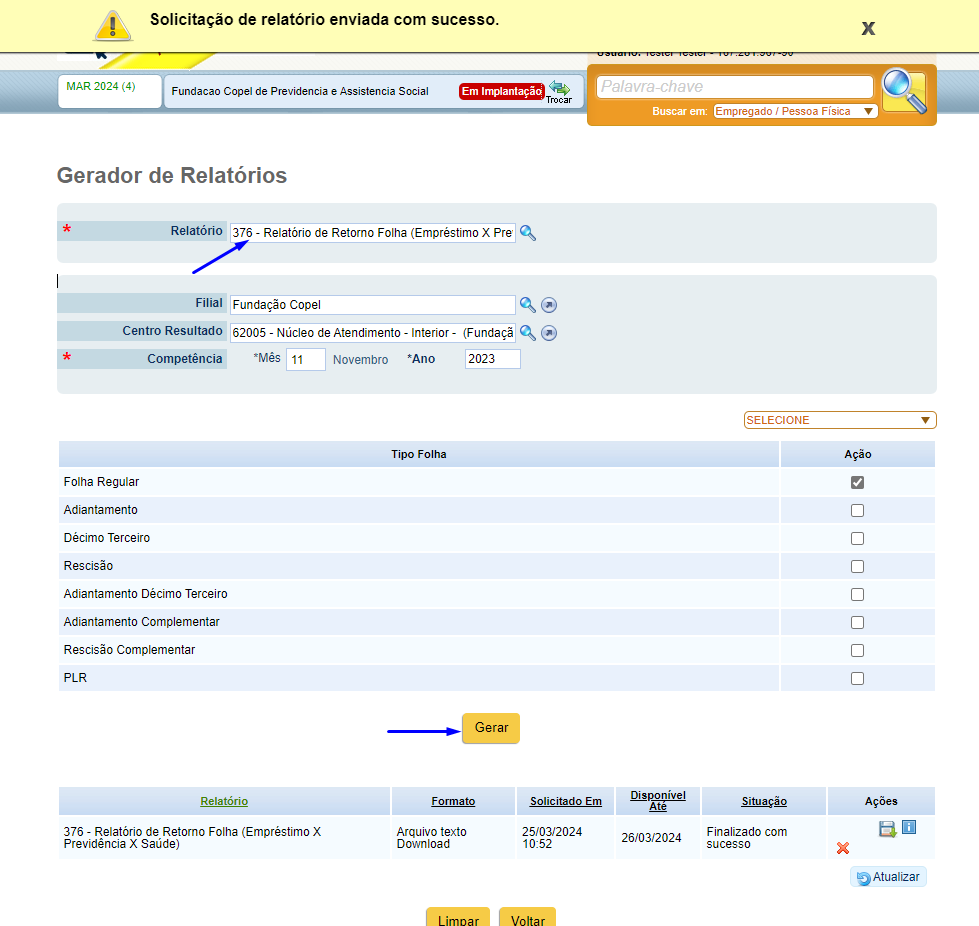Click the magnifier beside Centro Resultado field
Screen dimensions: 979x926
pyautogui.click(x=528, y=333)
